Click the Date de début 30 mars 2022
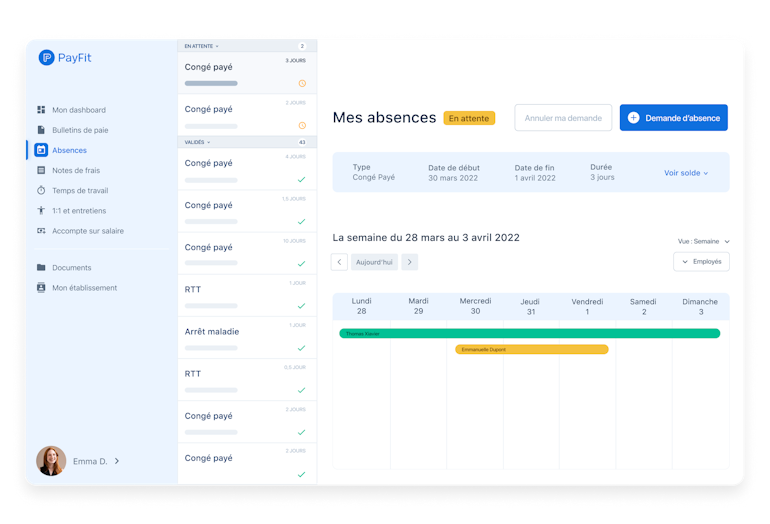 (454, 173)
